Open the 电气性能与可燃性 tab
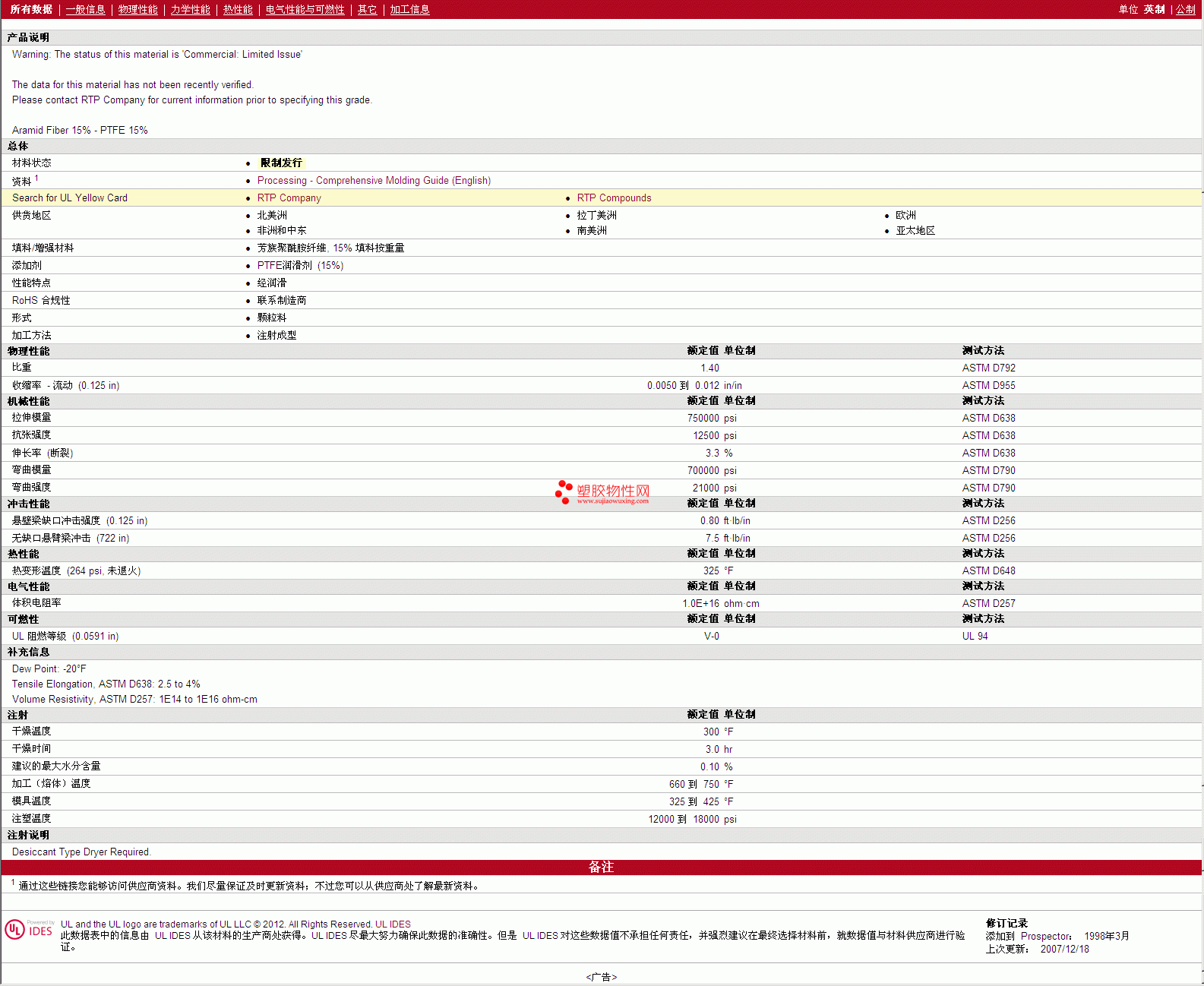The width and height of the screenshot is (1204, 986). (305, 10)
